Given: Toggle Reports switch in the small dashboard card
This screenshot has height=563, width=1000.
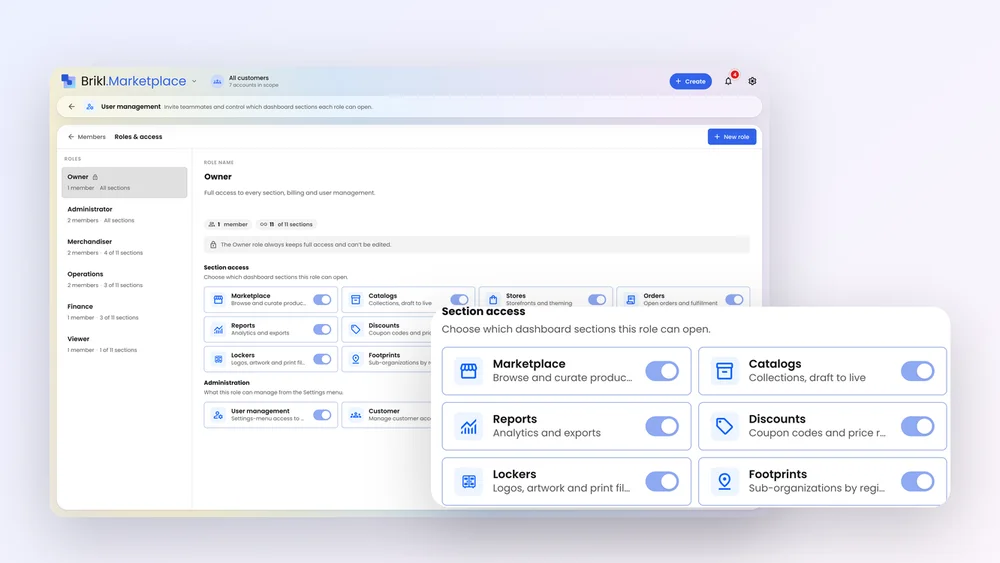Looking at the screenshot, I should [322, 330].
